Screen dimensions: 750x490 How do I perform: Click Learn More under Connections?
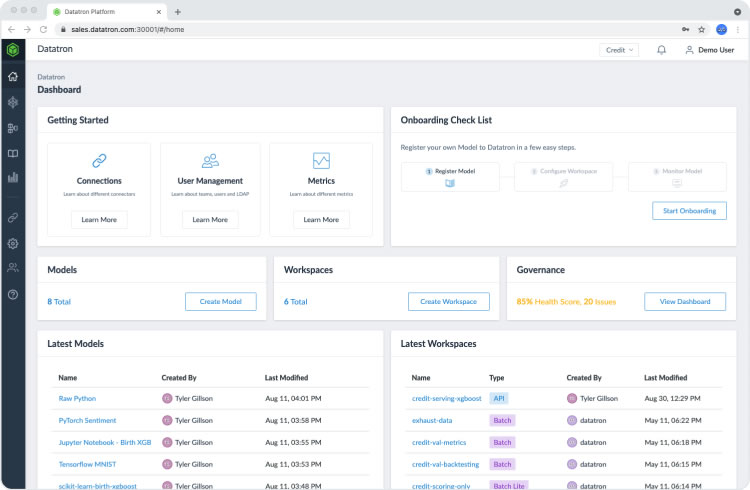(99, 220)
